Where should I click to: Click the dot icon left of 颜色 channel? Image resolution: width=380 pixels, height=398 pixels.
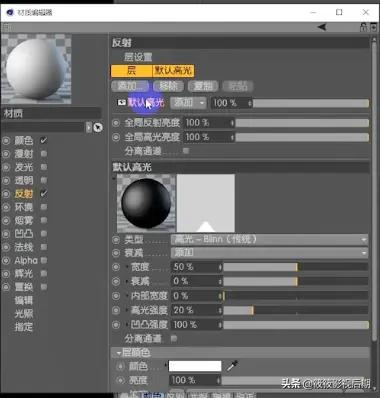[6, 141]
